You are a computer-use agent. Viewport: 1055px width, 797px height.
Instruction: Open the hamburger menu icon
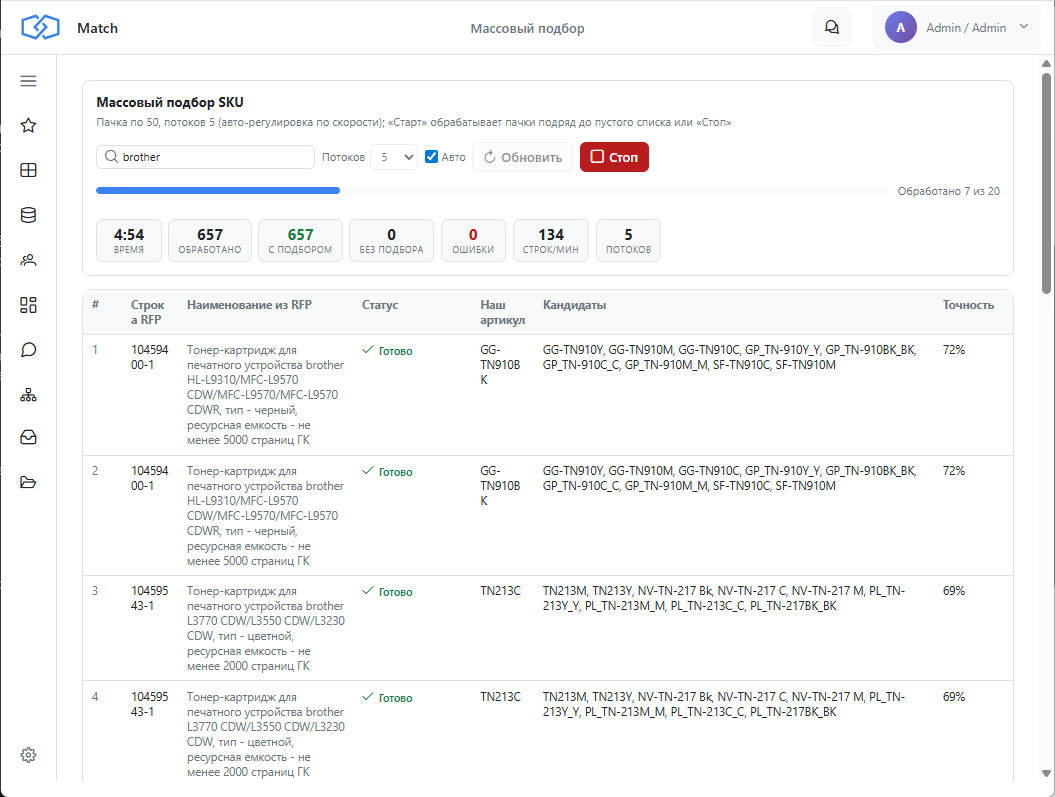(28, 81)
